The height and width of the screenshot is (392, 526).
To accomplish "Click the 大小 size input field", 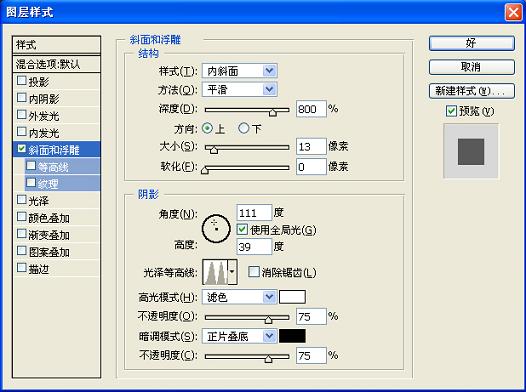I will click(311, 147).
